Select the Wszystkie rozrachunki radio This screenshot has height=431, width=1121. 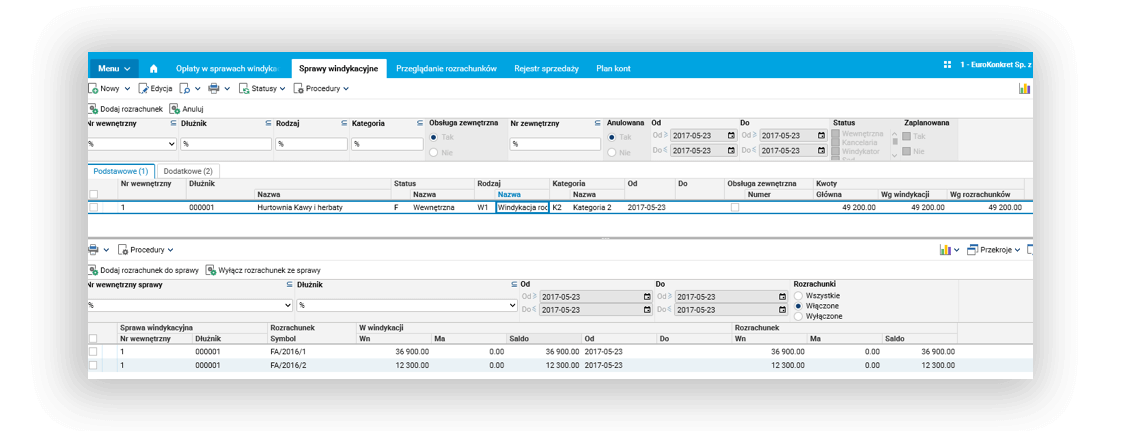click(798, 294)
